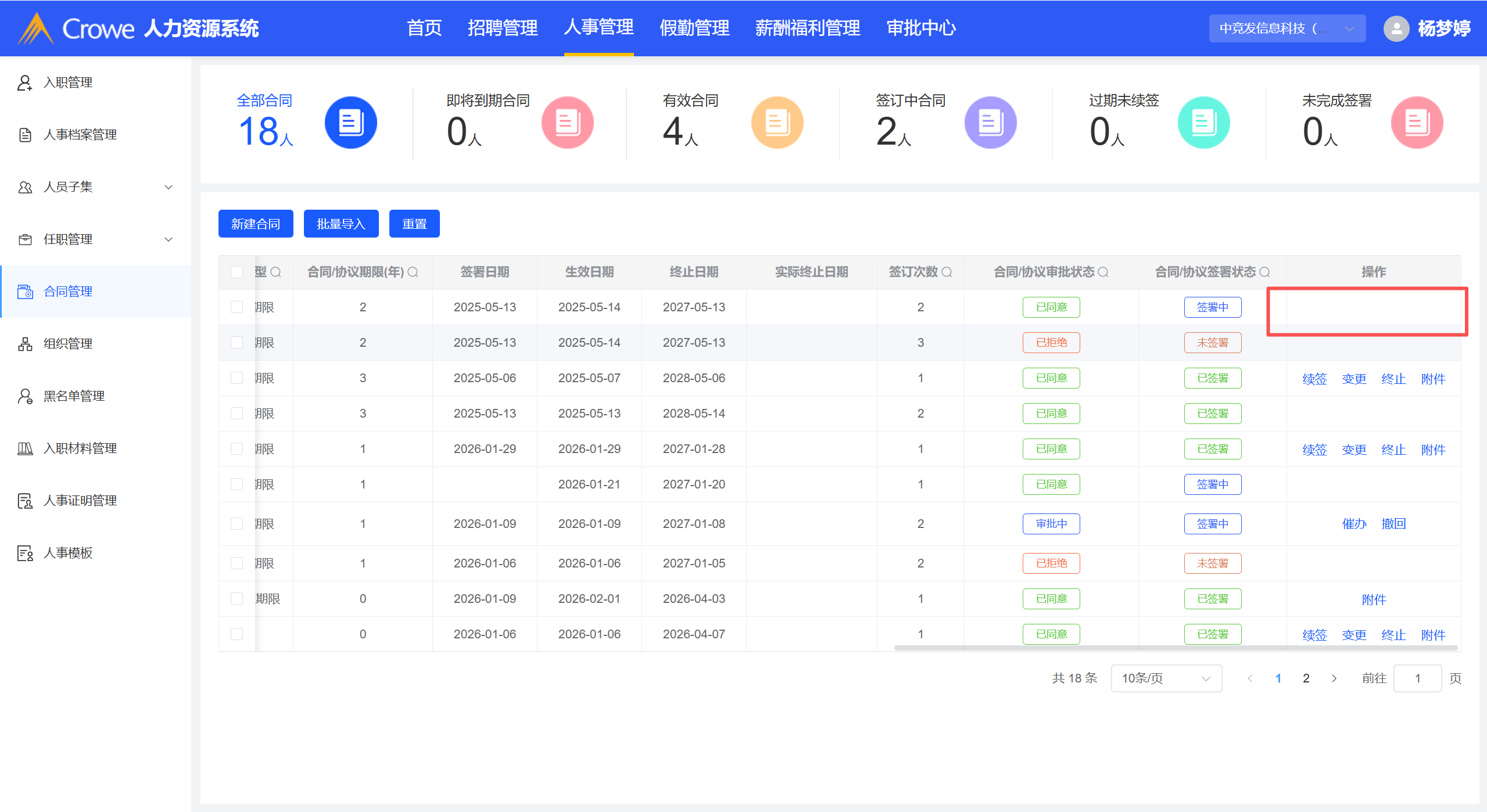The image size is (1487, 812).
Task: Switch to the 薪酬福利管理 top tab
Action: (x=807, y=28)
